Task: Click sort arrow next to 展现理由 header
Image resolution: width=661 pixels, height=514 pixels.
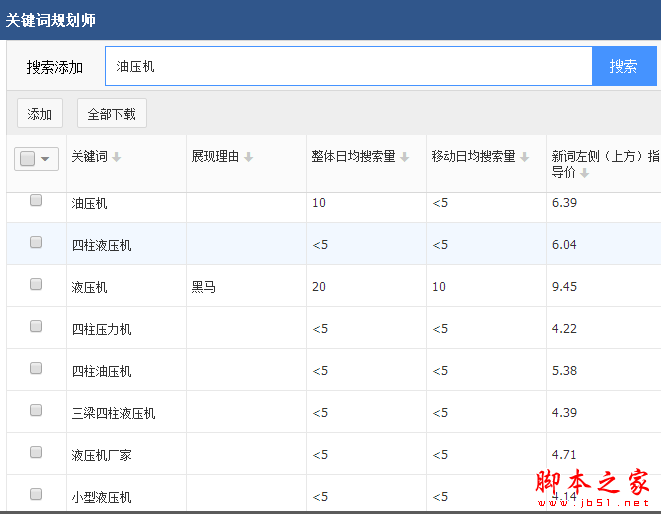Action: [248, 157]
